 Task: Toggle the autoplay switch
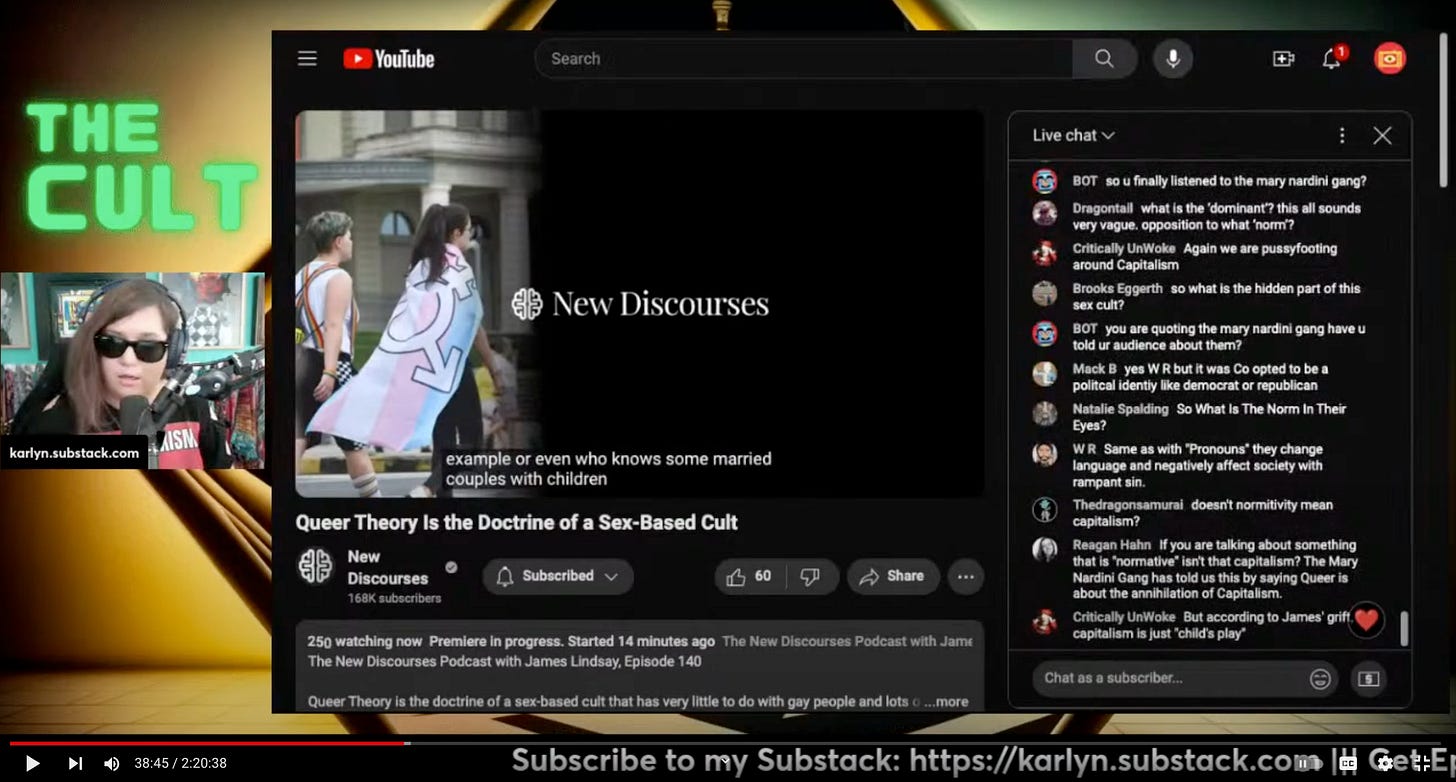(x=1310, y=763)
